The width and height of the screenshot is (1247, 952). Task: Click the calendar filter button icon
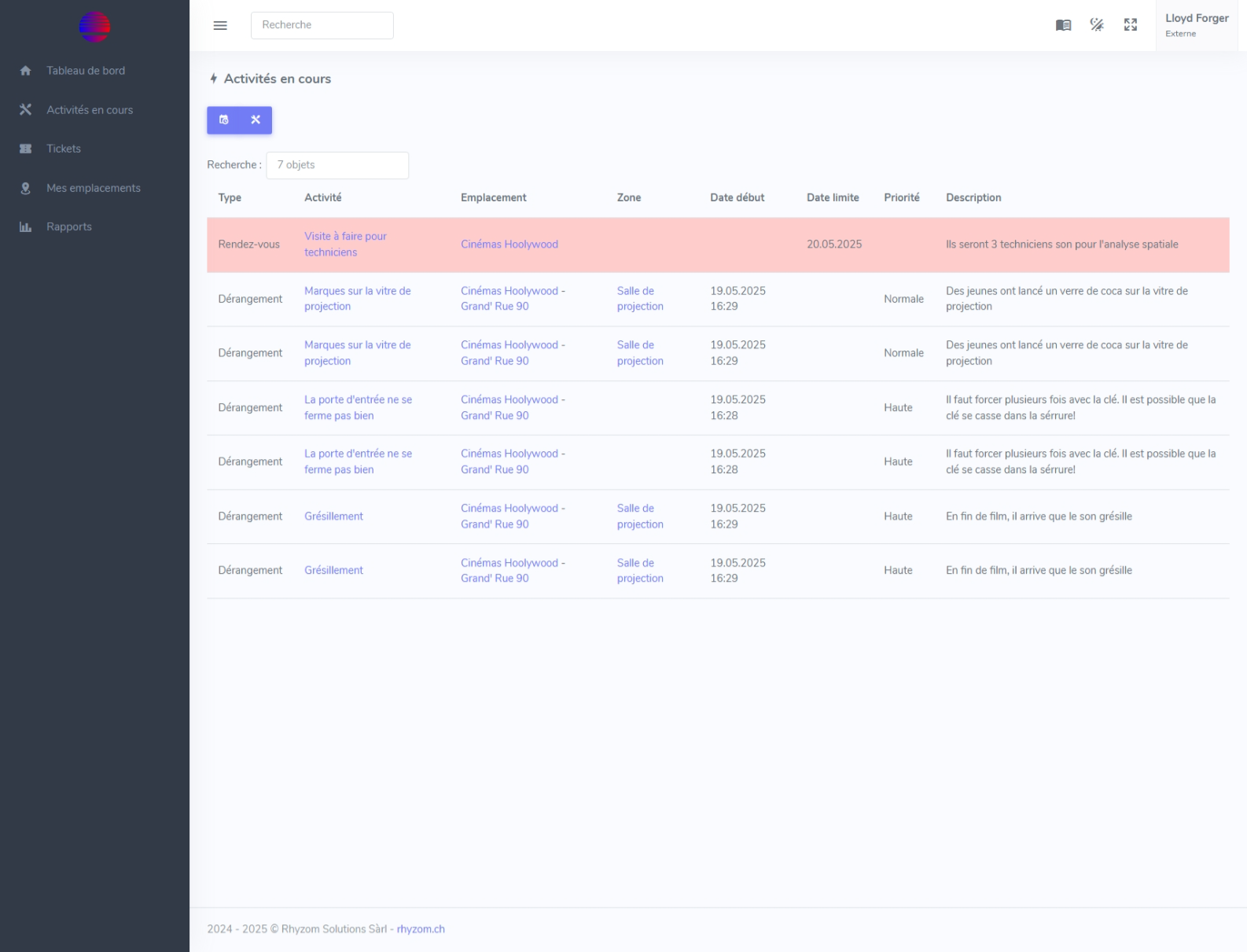pos(224,120)
